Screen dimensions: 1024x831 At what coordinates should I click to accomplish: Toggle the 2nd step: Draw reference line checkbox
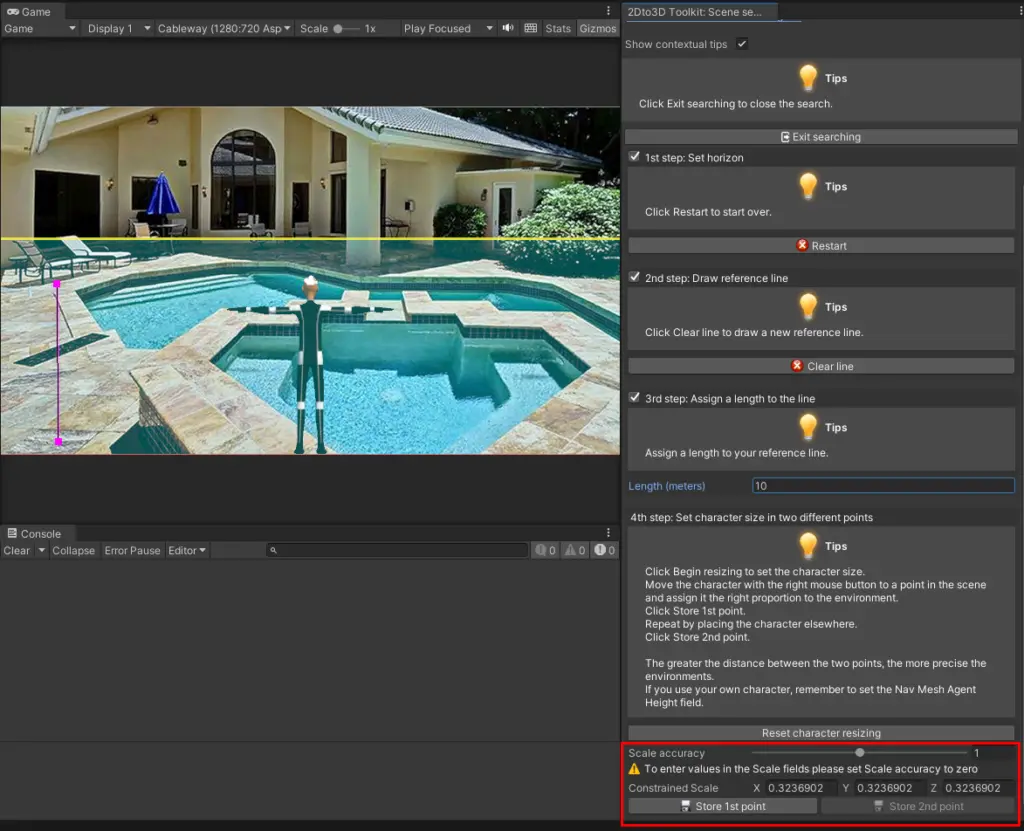point(634,278)
